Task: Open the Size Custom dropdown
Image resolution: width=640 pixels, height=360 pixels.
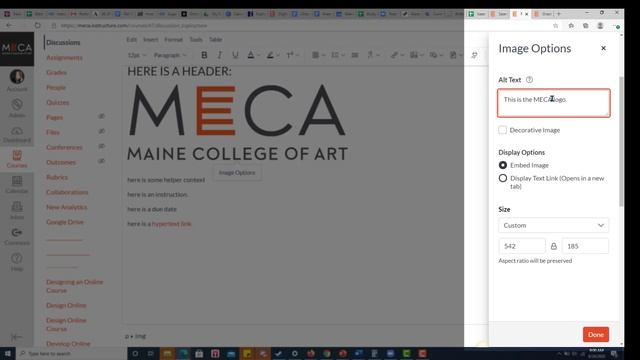Action: [x=553, y=225]
